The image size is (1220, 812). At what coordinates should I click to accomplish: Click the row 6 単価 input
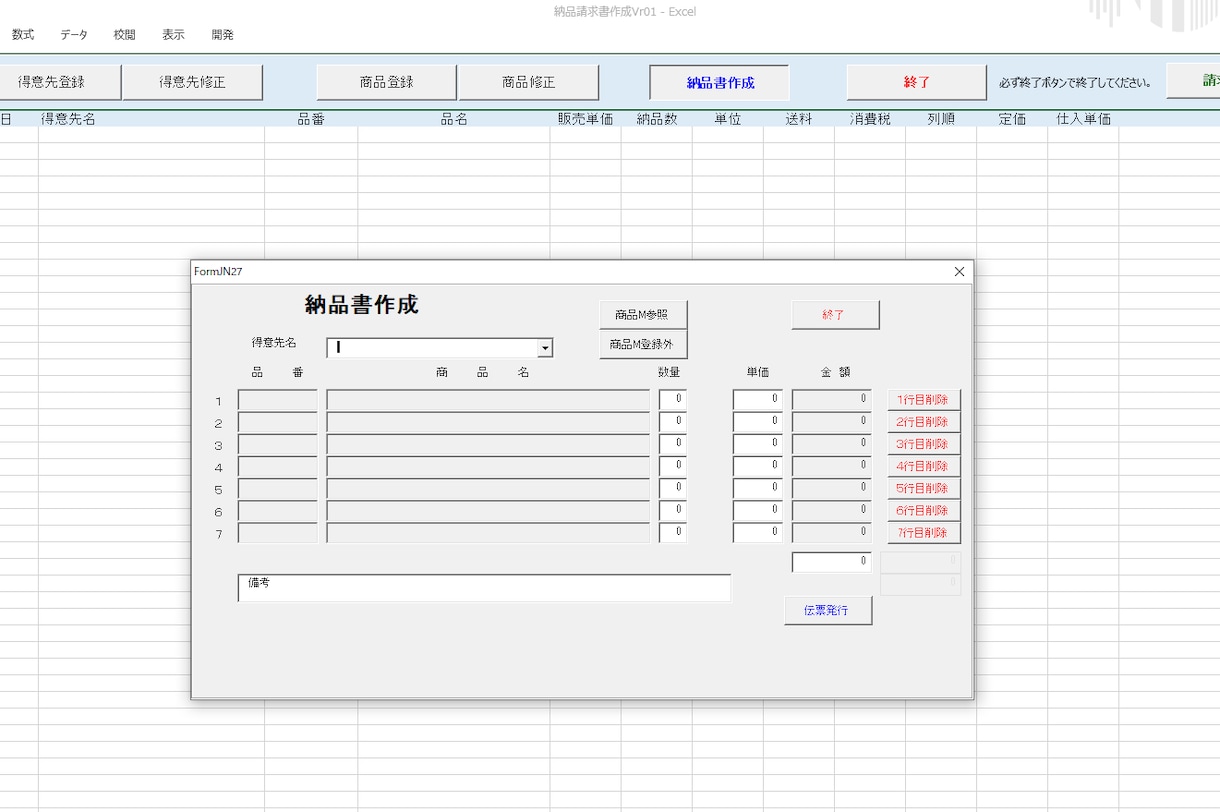point(758,511)
